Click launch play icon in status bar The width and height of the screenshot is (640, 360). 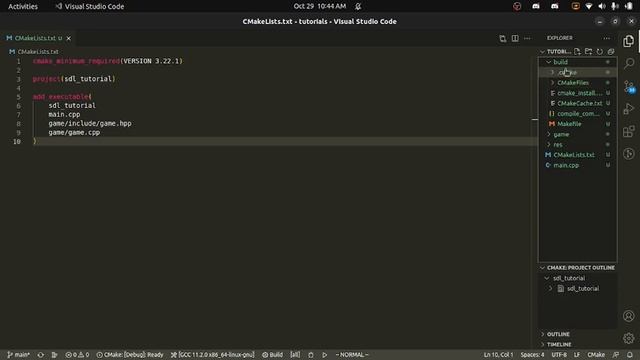324,355
